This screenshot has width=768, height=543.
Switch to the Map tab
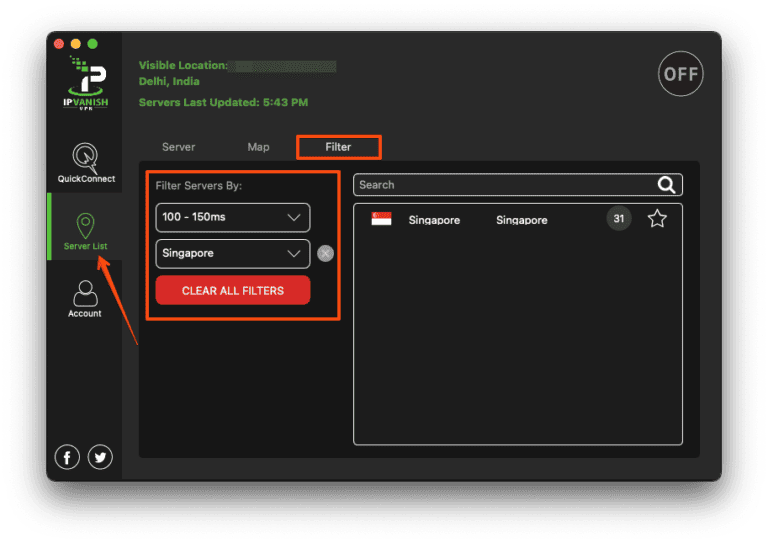258,147
